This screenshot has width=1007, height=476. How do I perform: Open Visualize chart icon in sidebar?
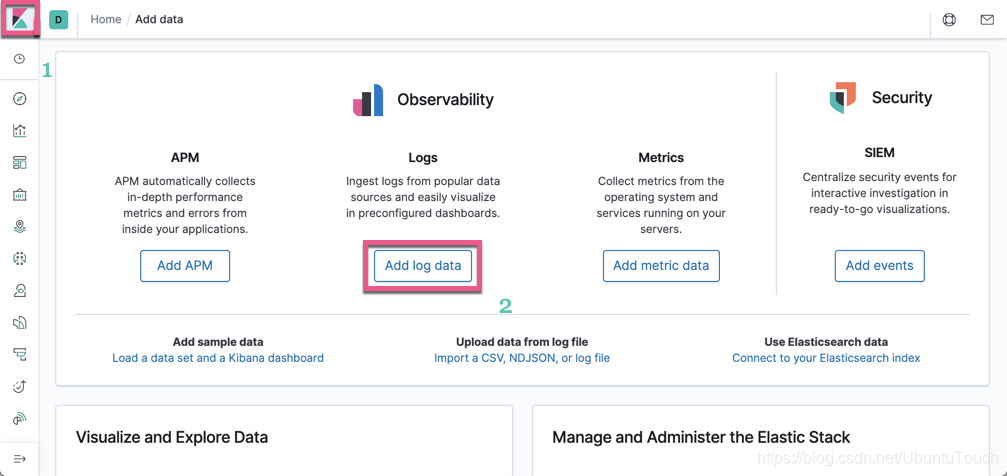tap(19, 130)
